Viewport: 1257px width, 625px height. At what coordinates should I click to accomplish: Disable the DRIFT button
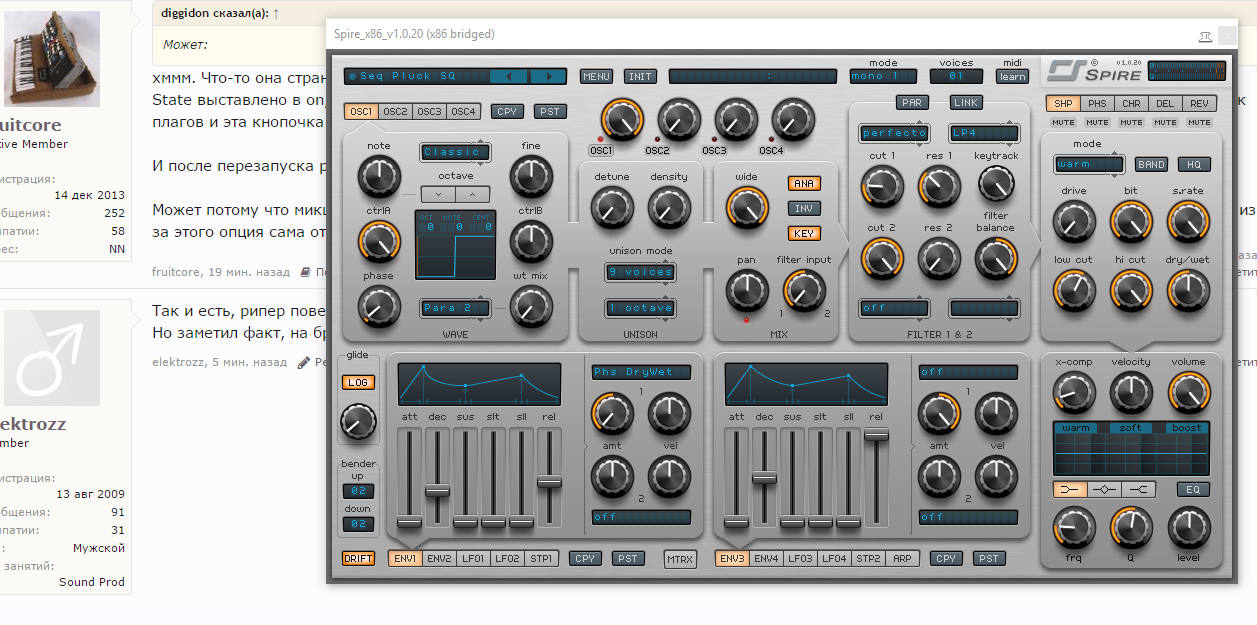click(x=358, y=558)
